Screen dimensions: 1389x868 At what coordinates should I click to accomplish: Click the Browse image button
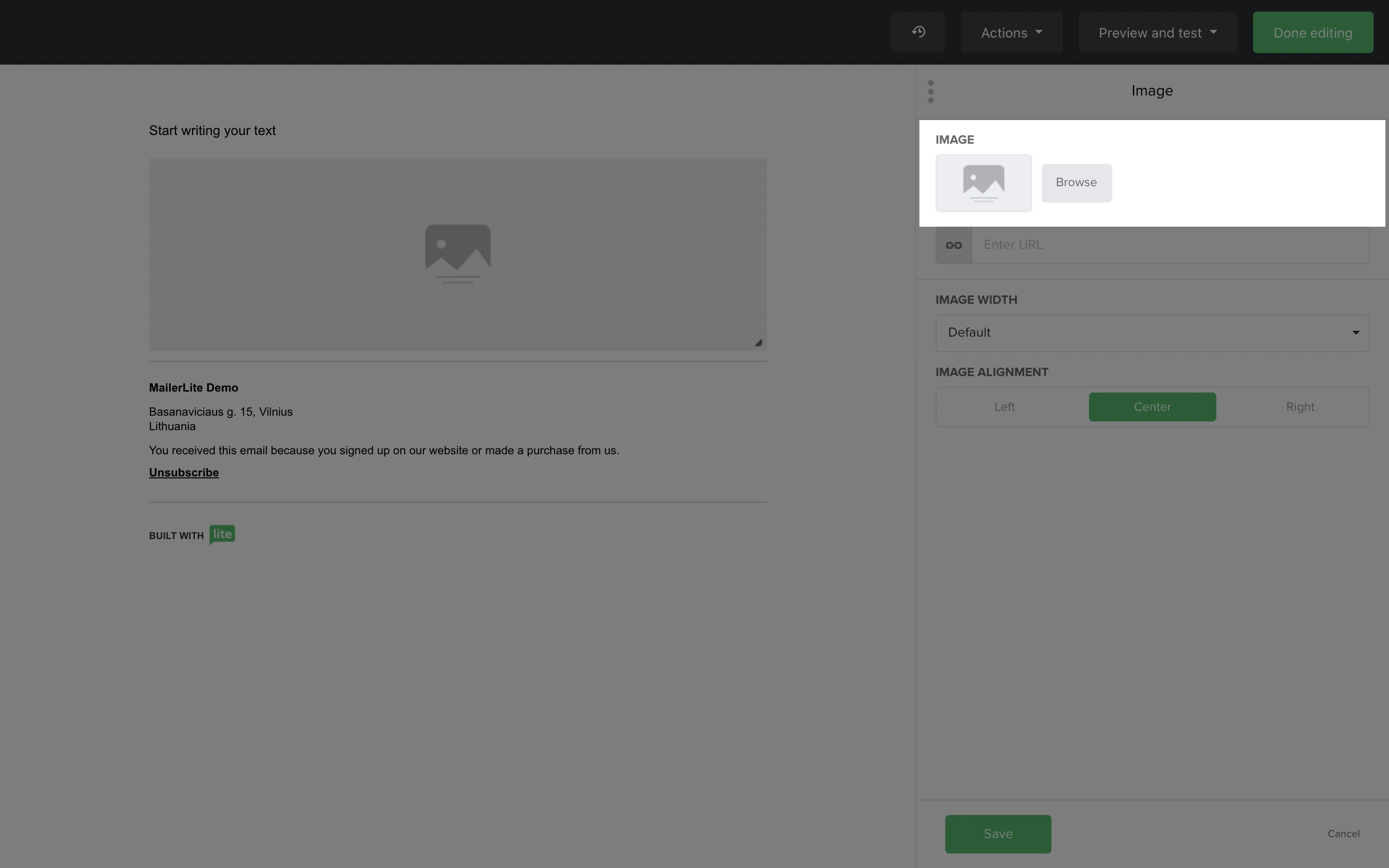(1076, 183)
